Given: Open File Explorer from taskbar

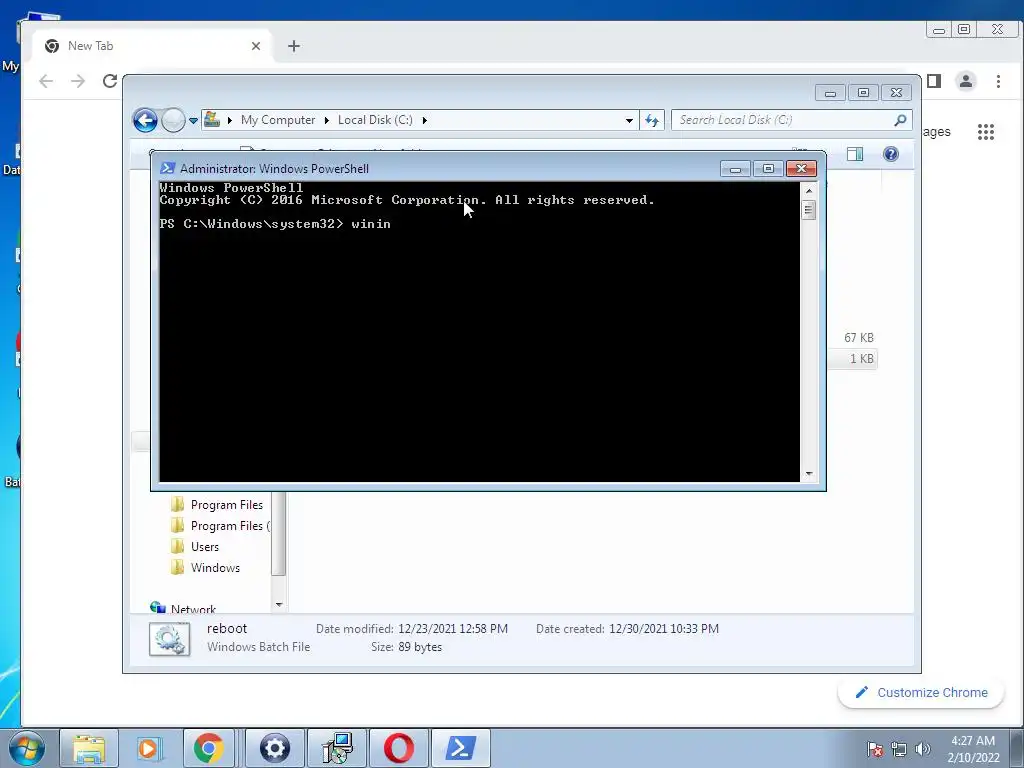Looking at the screenshot, I should pyautogui.click(x=89, y=748).
